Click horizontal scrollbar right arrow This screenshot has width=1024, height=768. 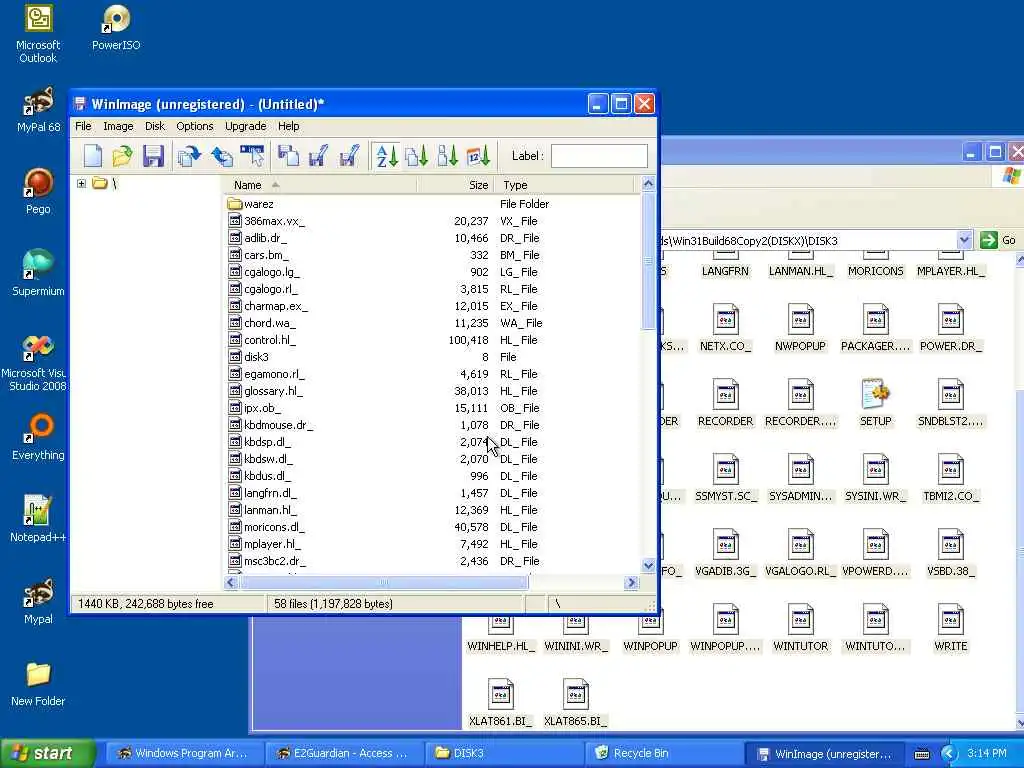(631, 583)
